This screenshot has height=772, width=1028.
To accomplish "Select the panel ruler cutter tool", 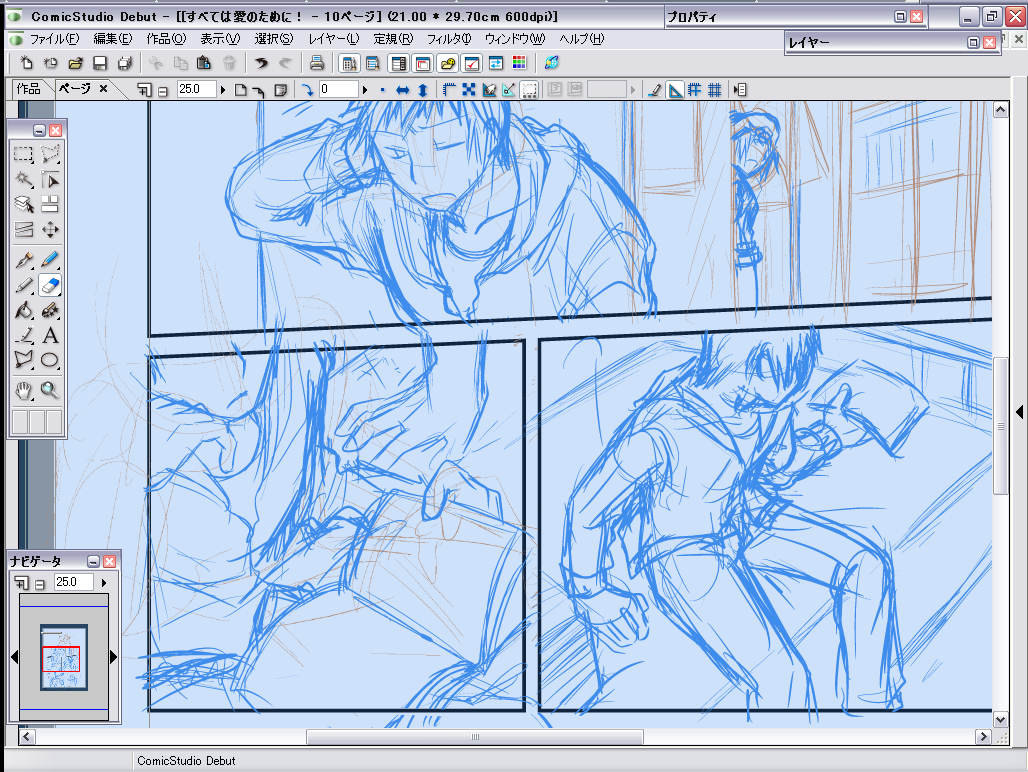I will [x=24, y=229].
